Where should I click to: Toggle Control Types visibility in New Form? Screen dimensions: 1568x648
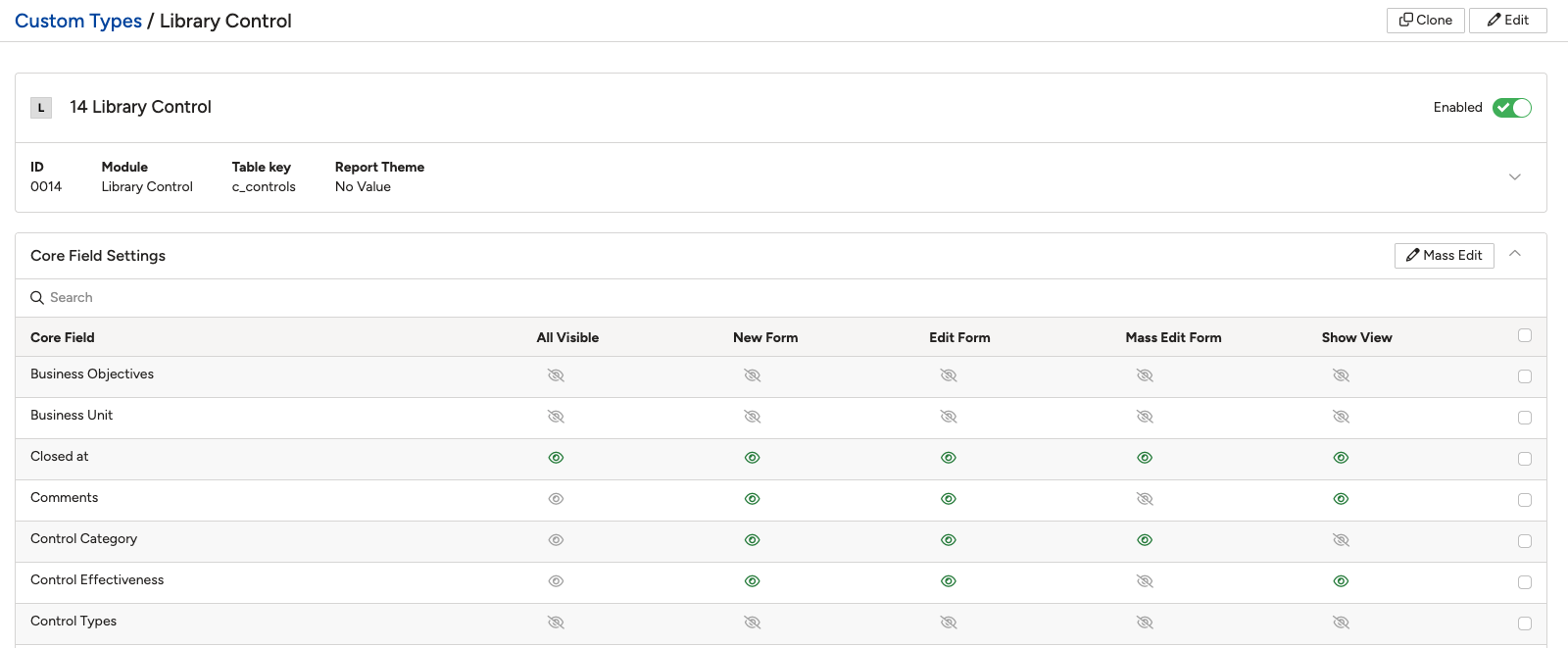point(753,623)
